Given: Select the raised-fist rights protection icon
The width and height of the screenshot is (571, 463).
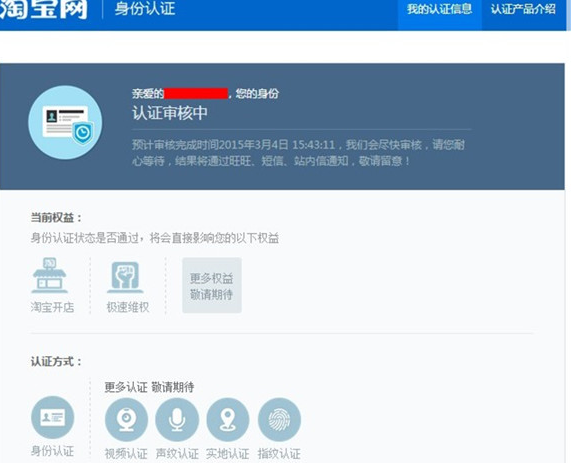Looking at the screenshot, I should pos(125,277).
